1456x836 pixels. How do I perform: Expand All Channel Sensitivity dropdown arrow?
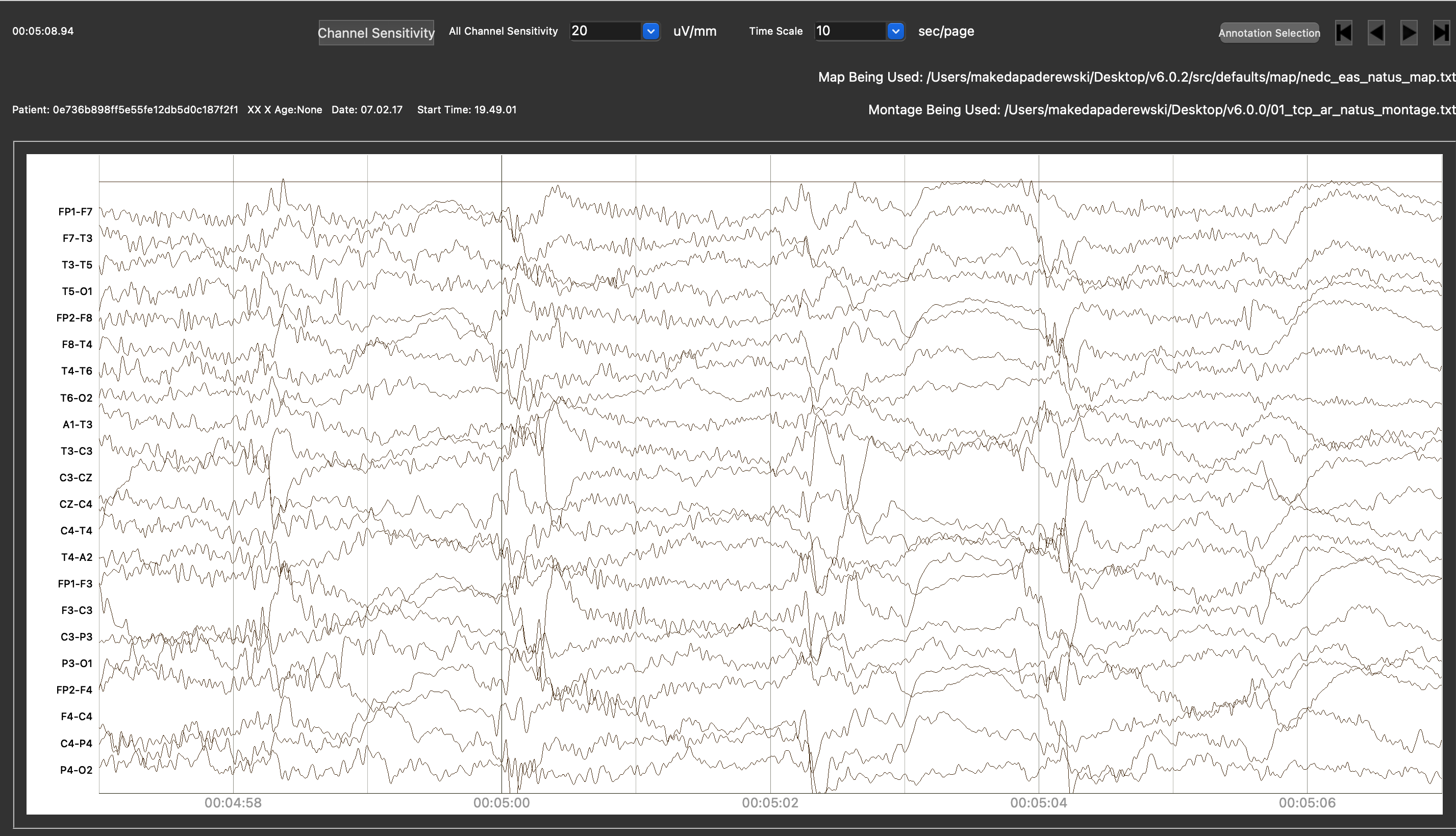pyautogui.click(x=650, y=31)
